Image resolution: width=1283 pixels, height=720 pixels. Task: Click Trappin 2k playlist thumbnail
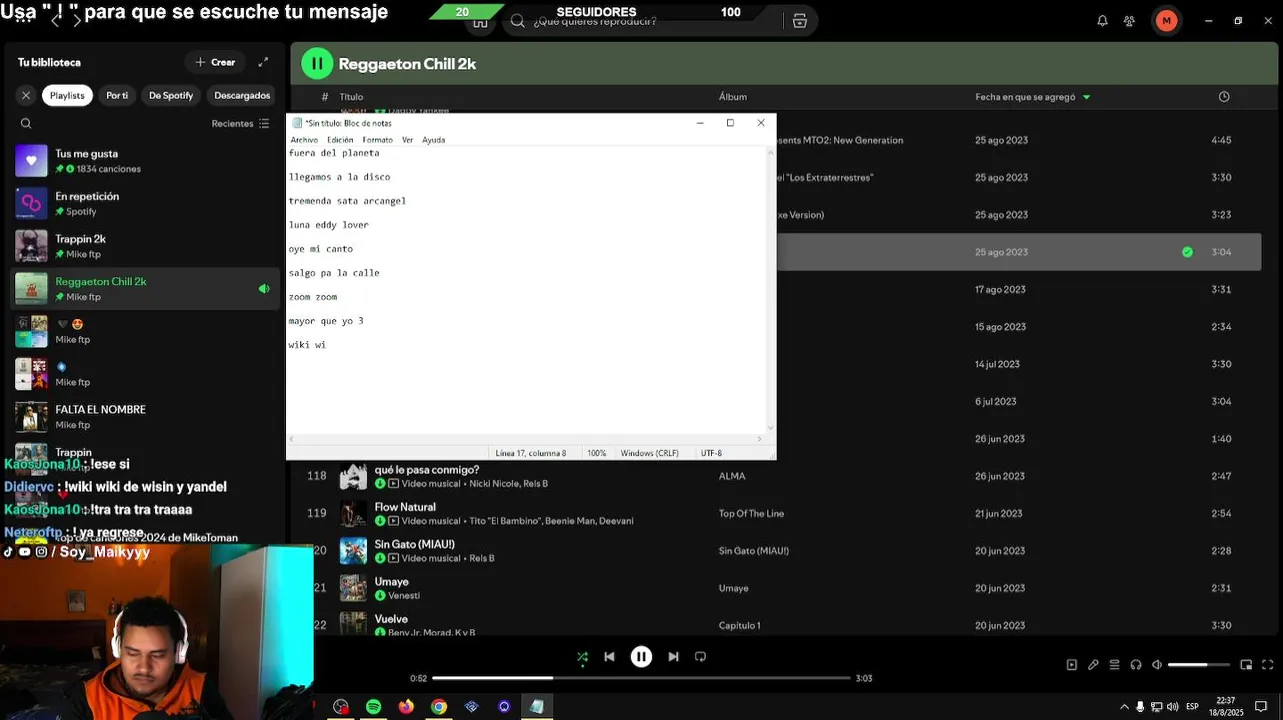click(31, 246)
